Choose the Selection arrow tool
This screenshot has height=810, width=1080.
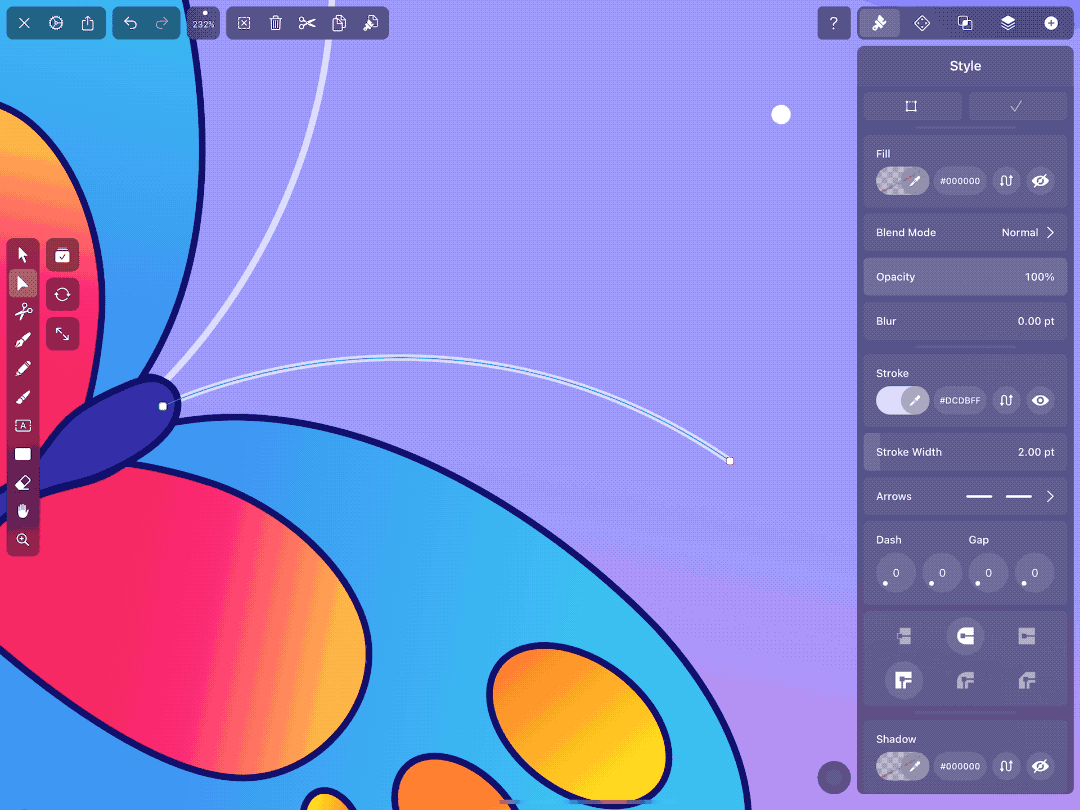[x=23, y=255]
